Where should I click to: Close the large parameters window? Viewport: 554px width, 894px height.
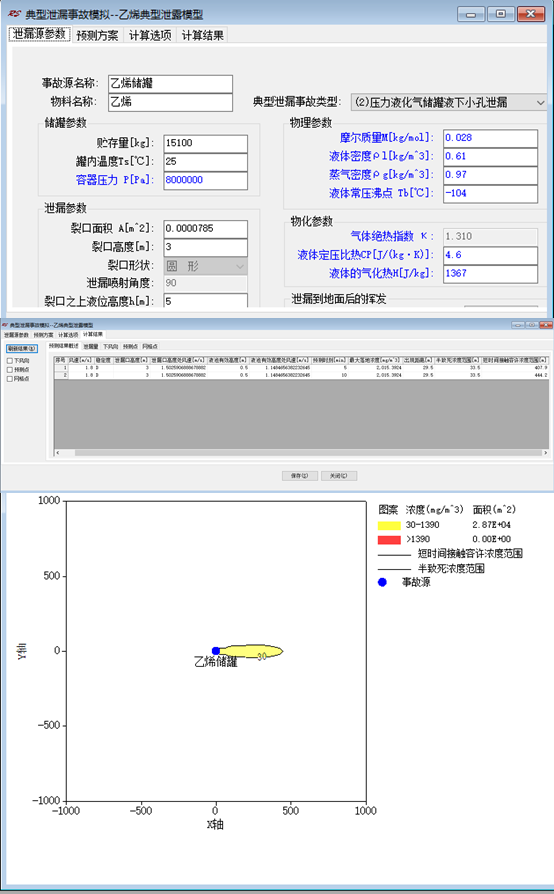point(531,14)
